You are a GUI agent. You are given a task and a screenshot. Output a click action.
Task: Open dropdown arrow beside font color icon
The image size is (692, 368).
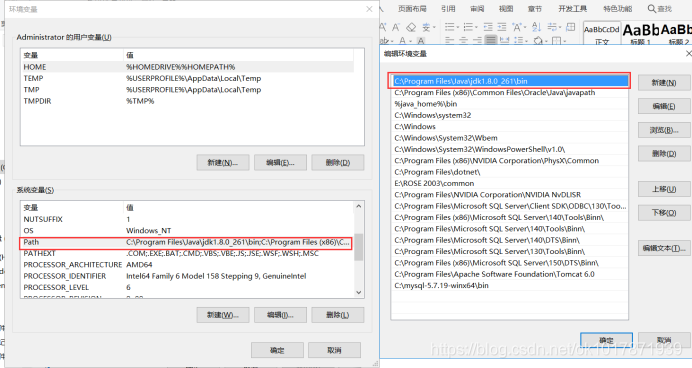[x=410, y=41]
